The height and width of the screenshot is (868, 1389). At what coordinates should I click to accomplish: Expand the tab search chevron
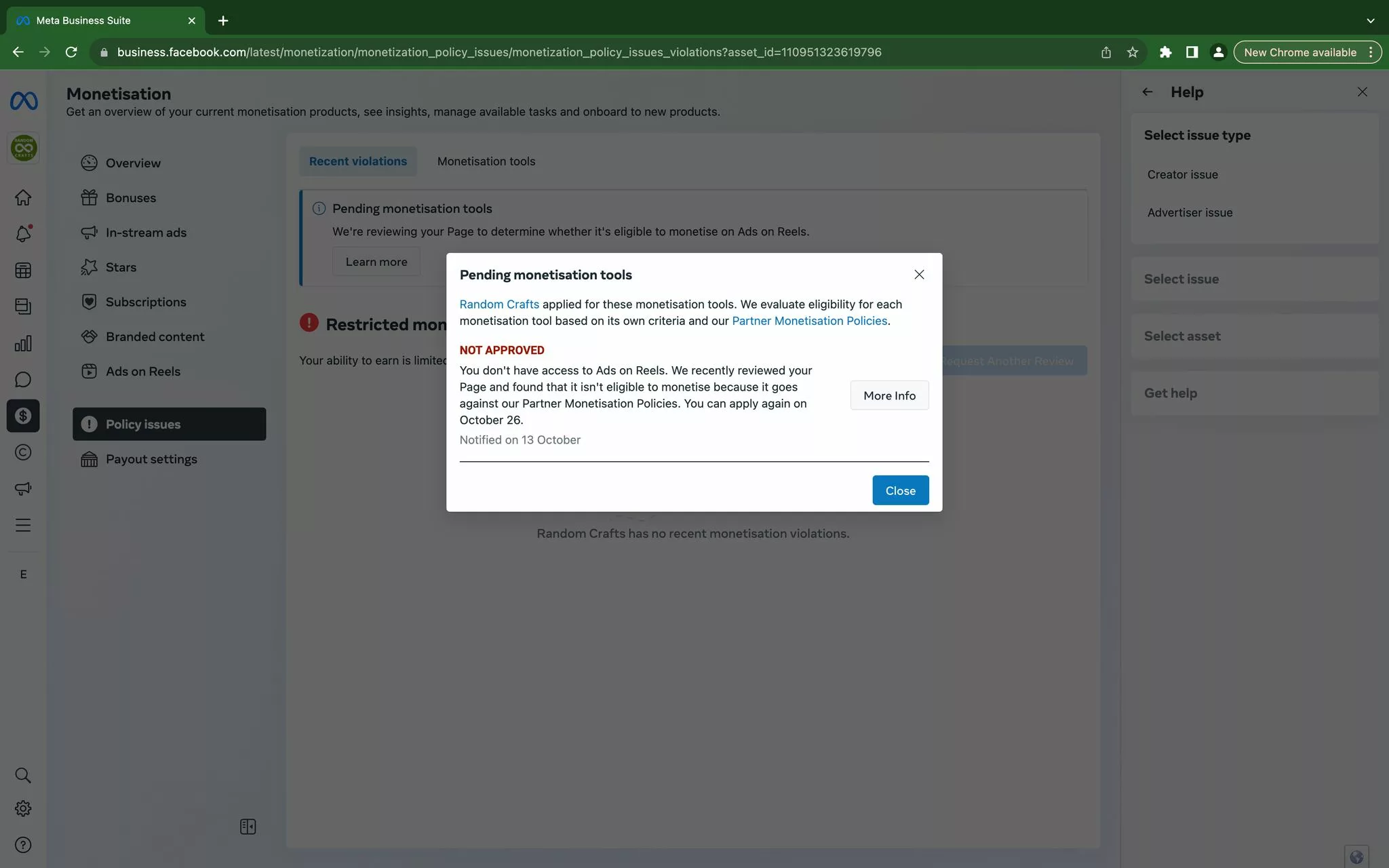click(1370, 20)
